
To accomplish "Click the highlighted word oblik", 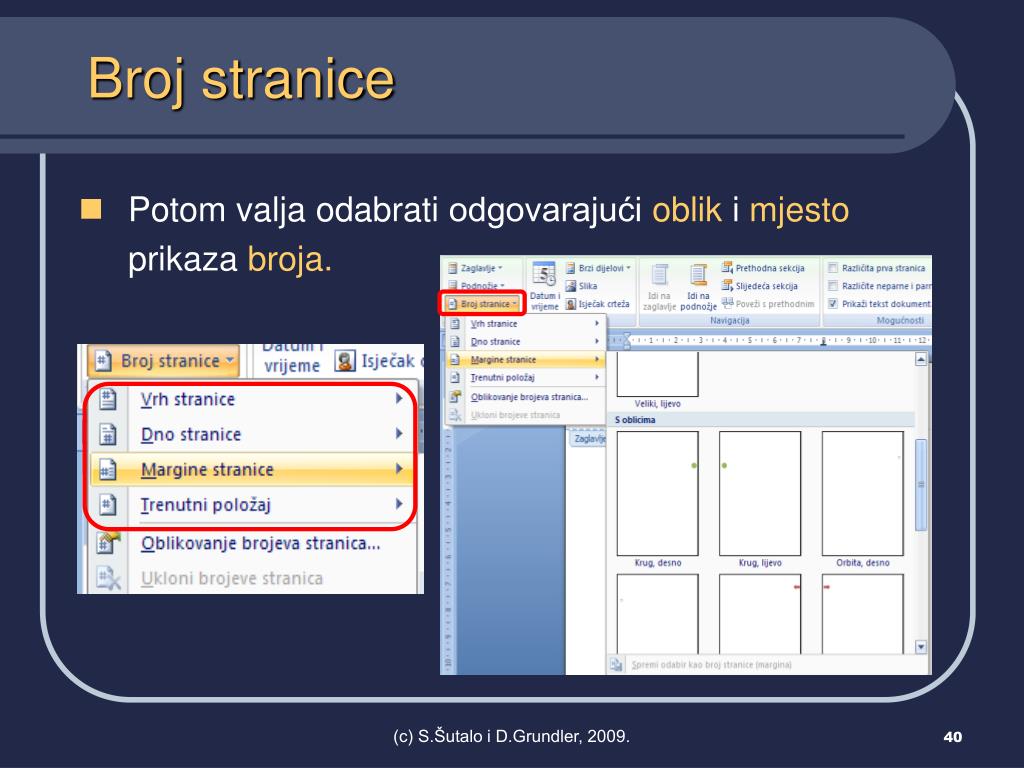I will pos(686,210).
